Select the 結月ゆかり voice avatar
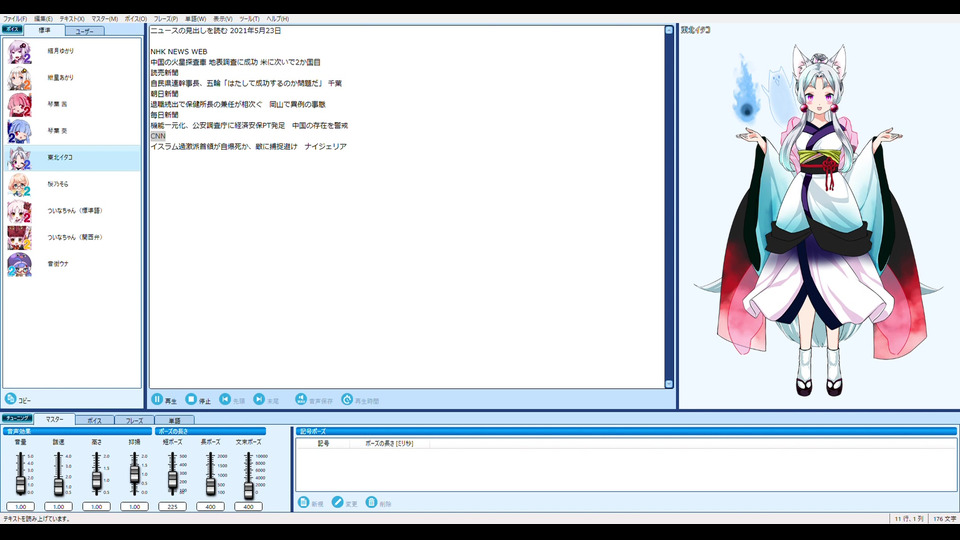The width and height of the screenshot is (960, 540). click(x=19, y=52)
